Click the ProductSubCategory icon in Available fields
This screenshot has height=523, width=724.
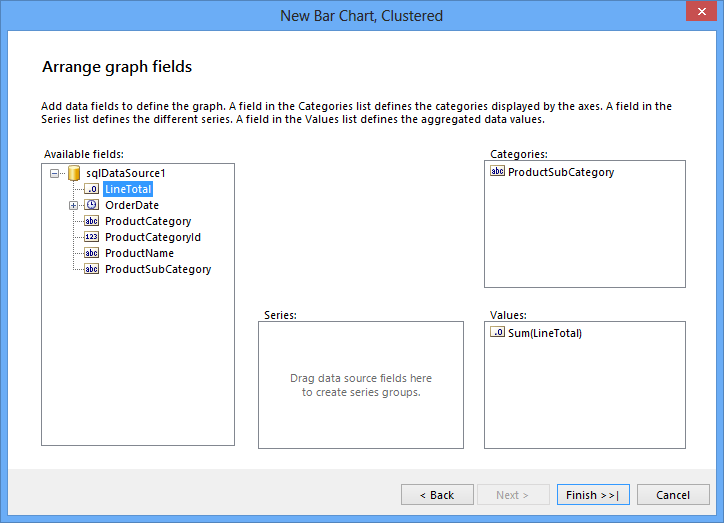[91, 269]
